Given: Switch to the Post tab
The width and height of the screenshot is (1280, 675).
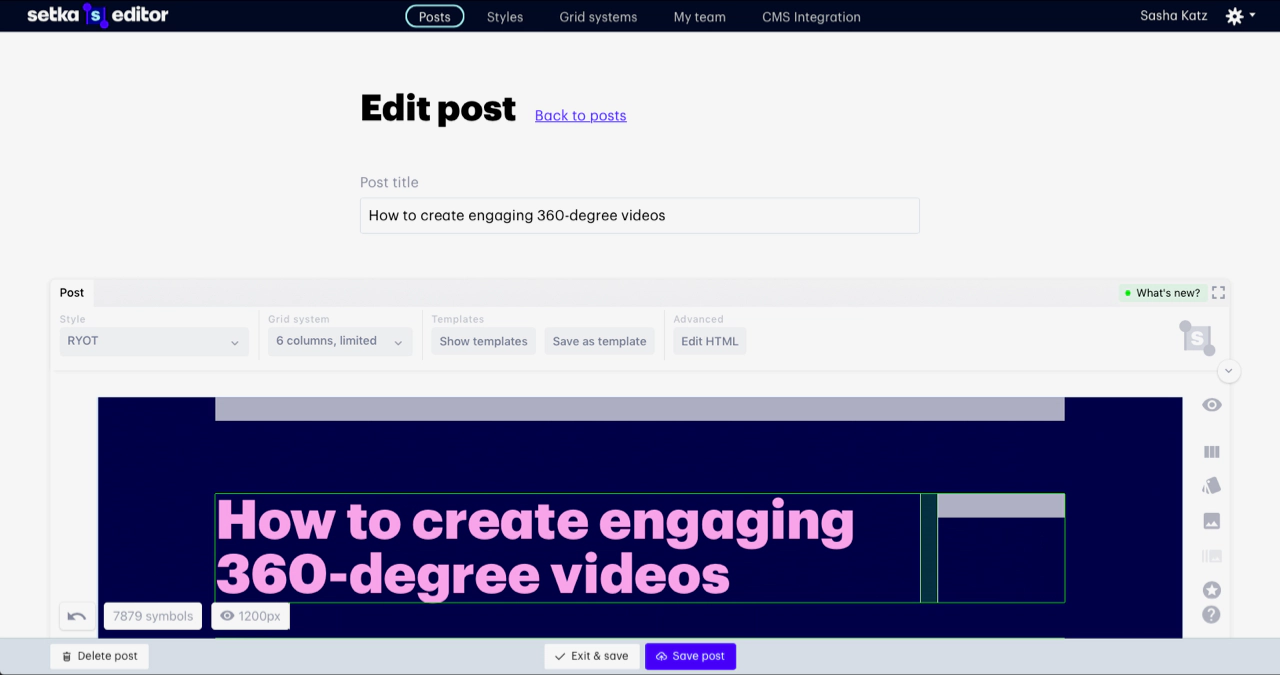Looking at the screenshot, I should click(72, 293).
